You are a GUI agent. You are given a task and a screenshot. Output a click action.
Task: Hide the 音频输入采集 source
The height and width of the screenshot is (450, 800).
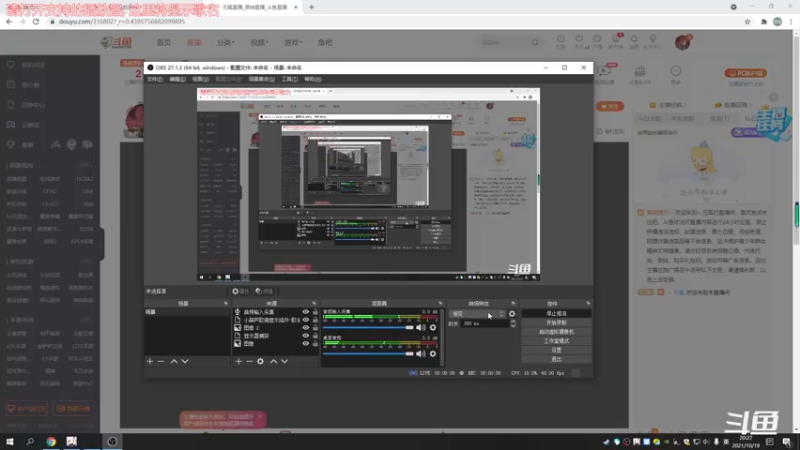click(x=306, y=312)
